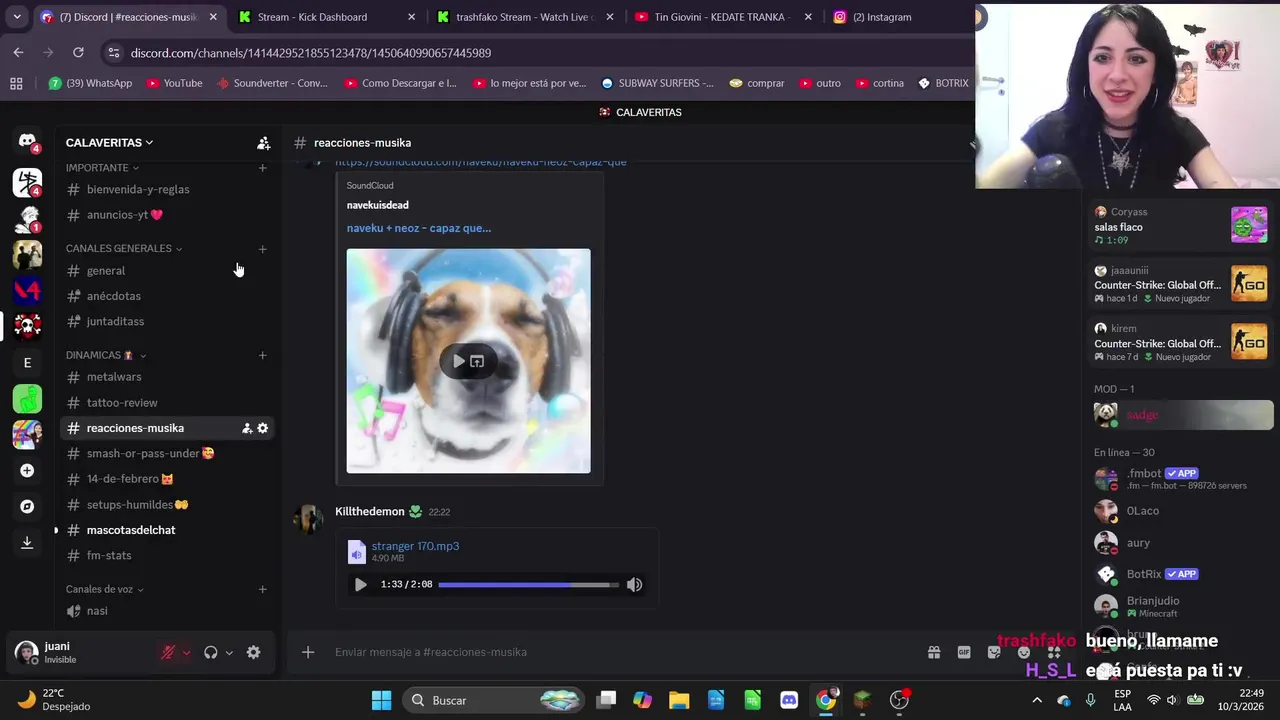
Task: Open the BOTRIX bookmark
Action: tap(943, 83)
